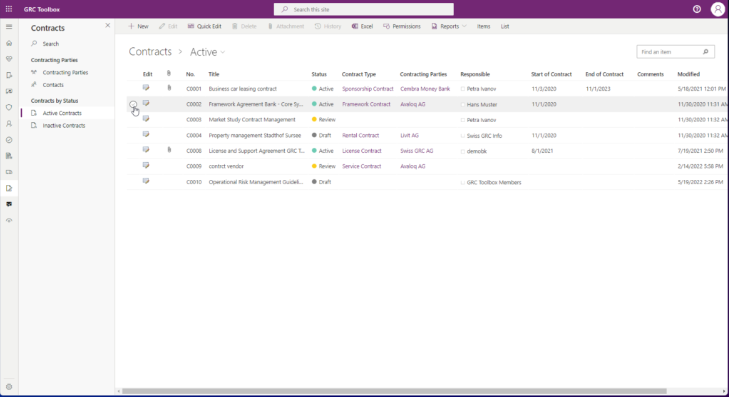Click the edit icon for contract C0001
729x397 pixels.
click(146, 88)
